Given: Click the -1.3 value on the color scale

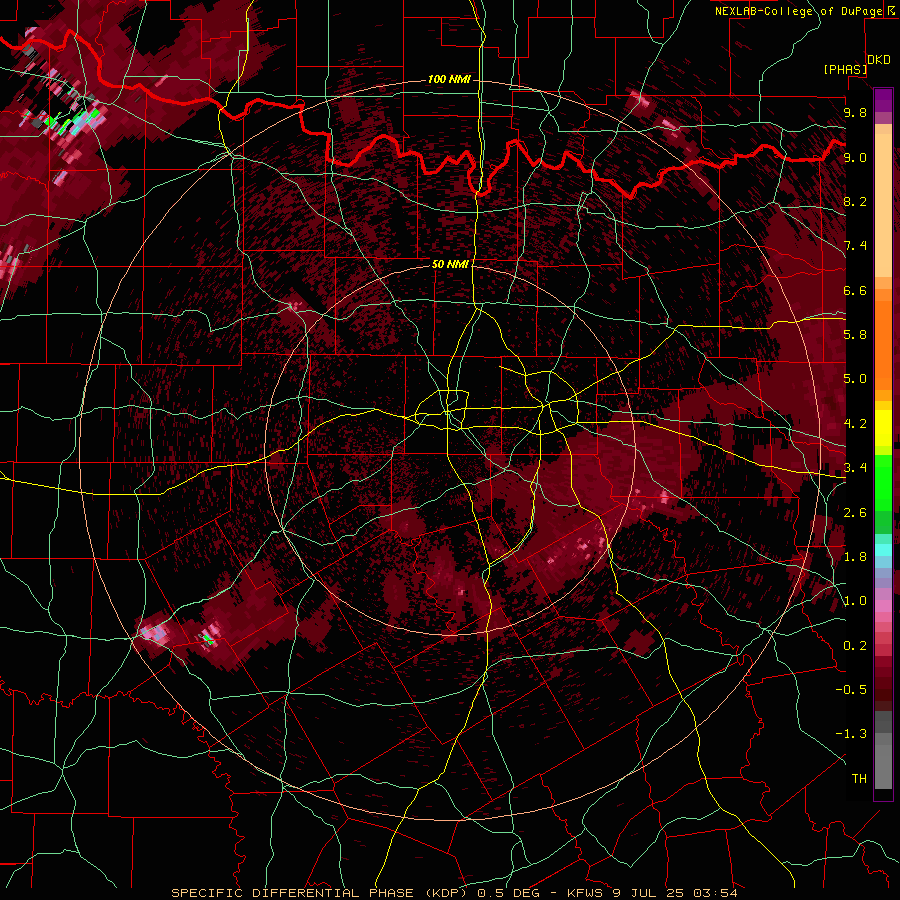Looking at the screenshot, I should (851, 734).
